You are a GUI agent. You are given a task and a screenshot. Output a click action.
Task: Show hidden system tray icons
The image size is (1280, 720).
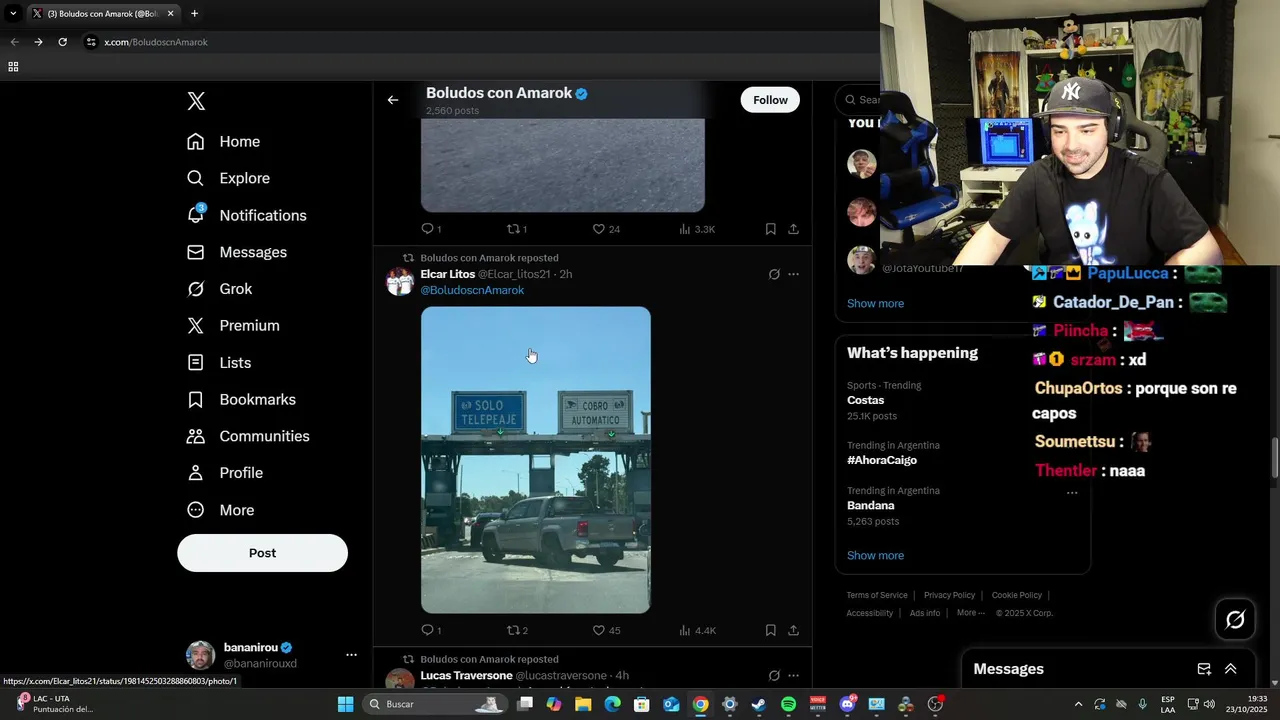pyautogui.click(x=1078, y=704)
